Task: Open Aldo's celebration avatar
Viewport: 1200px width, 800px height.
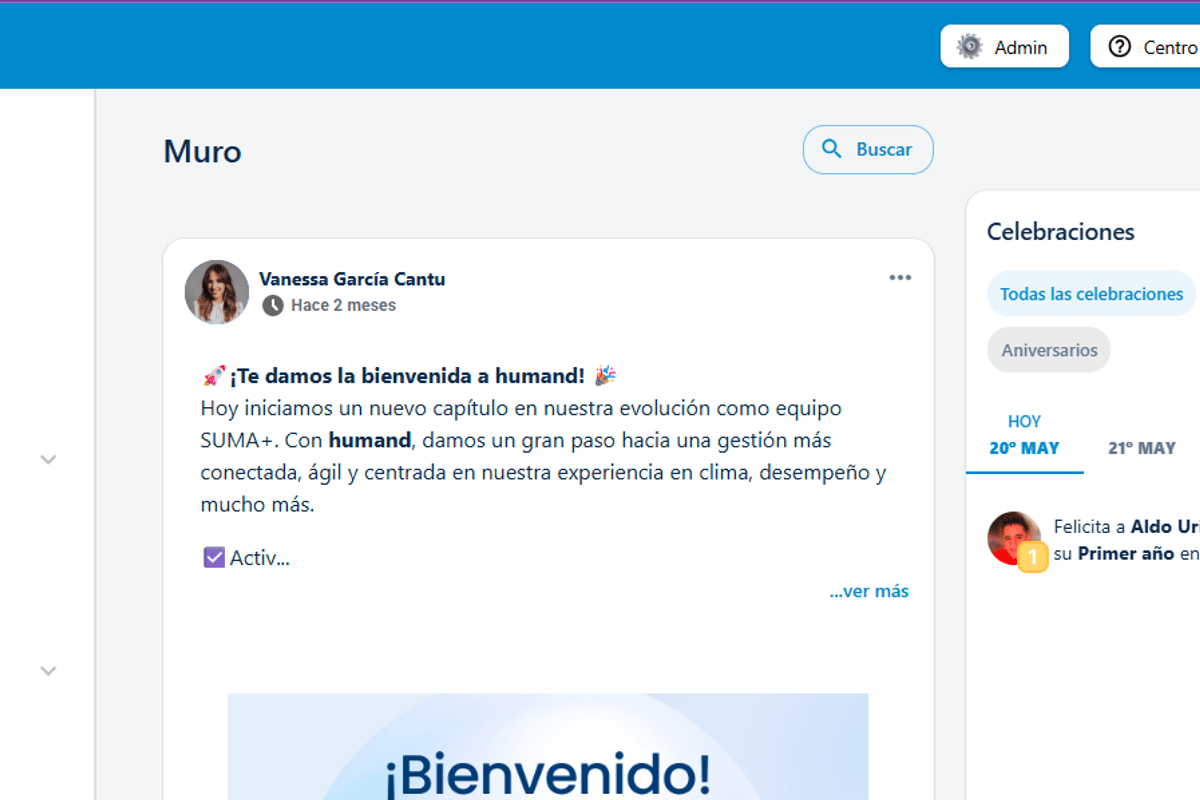Action: click(1014, 539)
